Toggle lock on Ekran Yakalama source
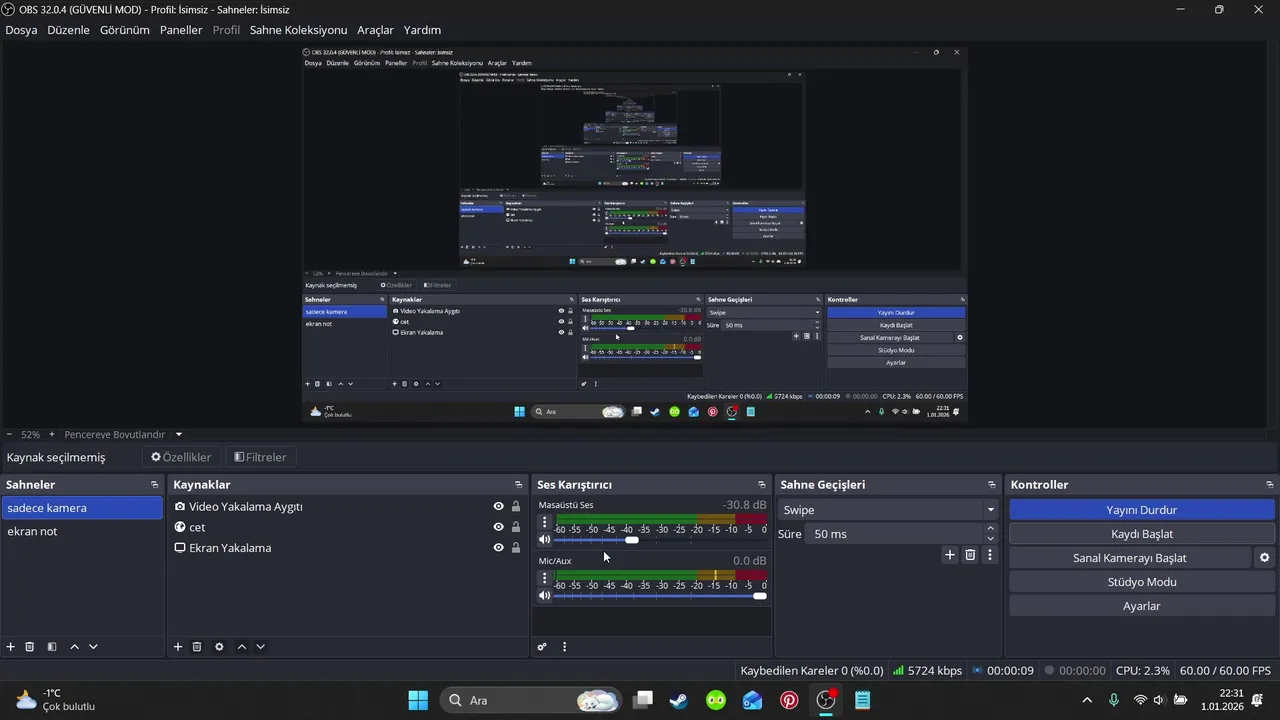The height and width of the screenshot is (720, 1280). point(516,548)
